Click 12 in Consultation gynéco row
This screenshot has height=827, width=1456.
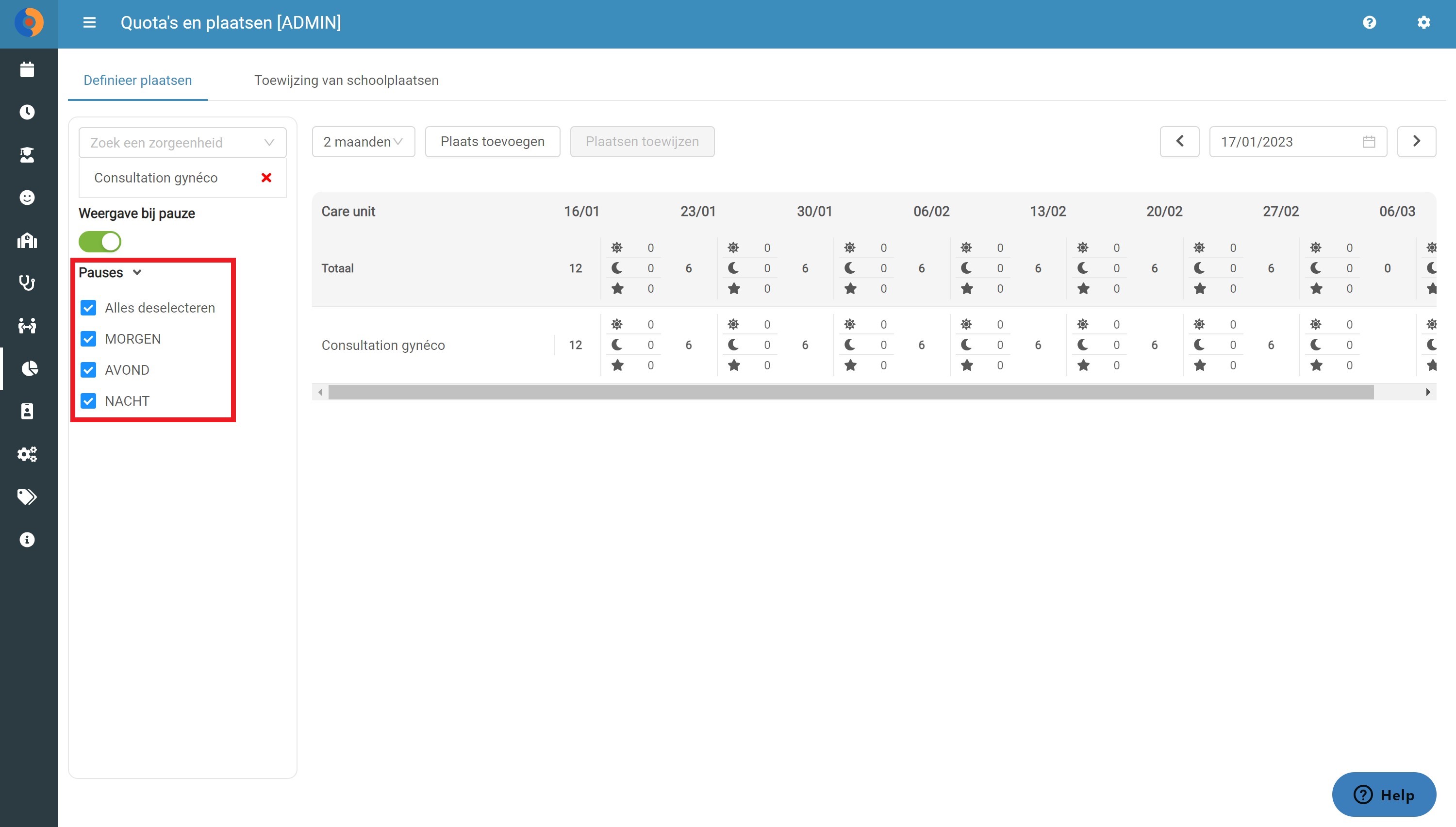[x=575, y=345]
